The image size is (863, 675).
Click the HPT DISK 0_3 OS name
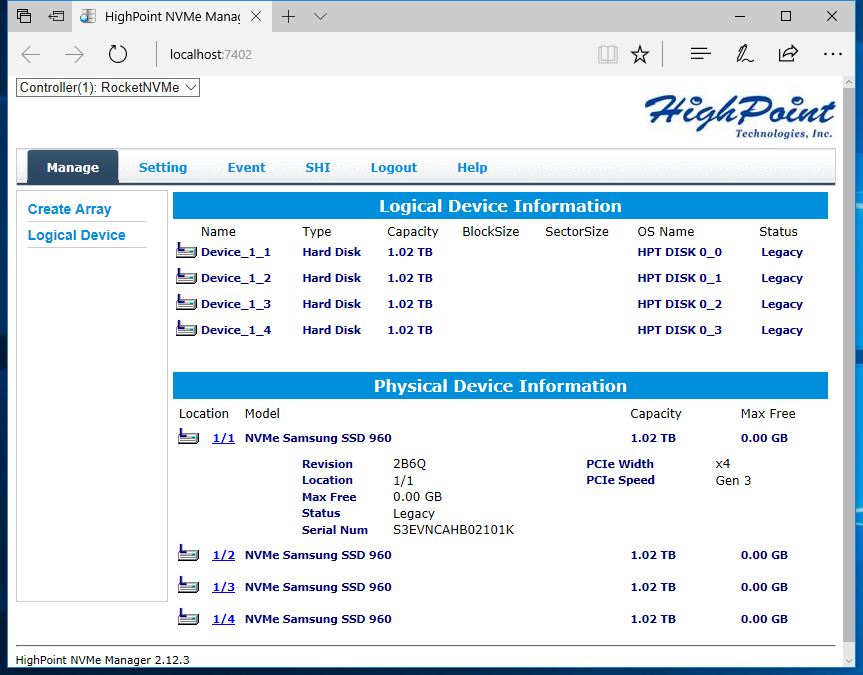point(679,329)
